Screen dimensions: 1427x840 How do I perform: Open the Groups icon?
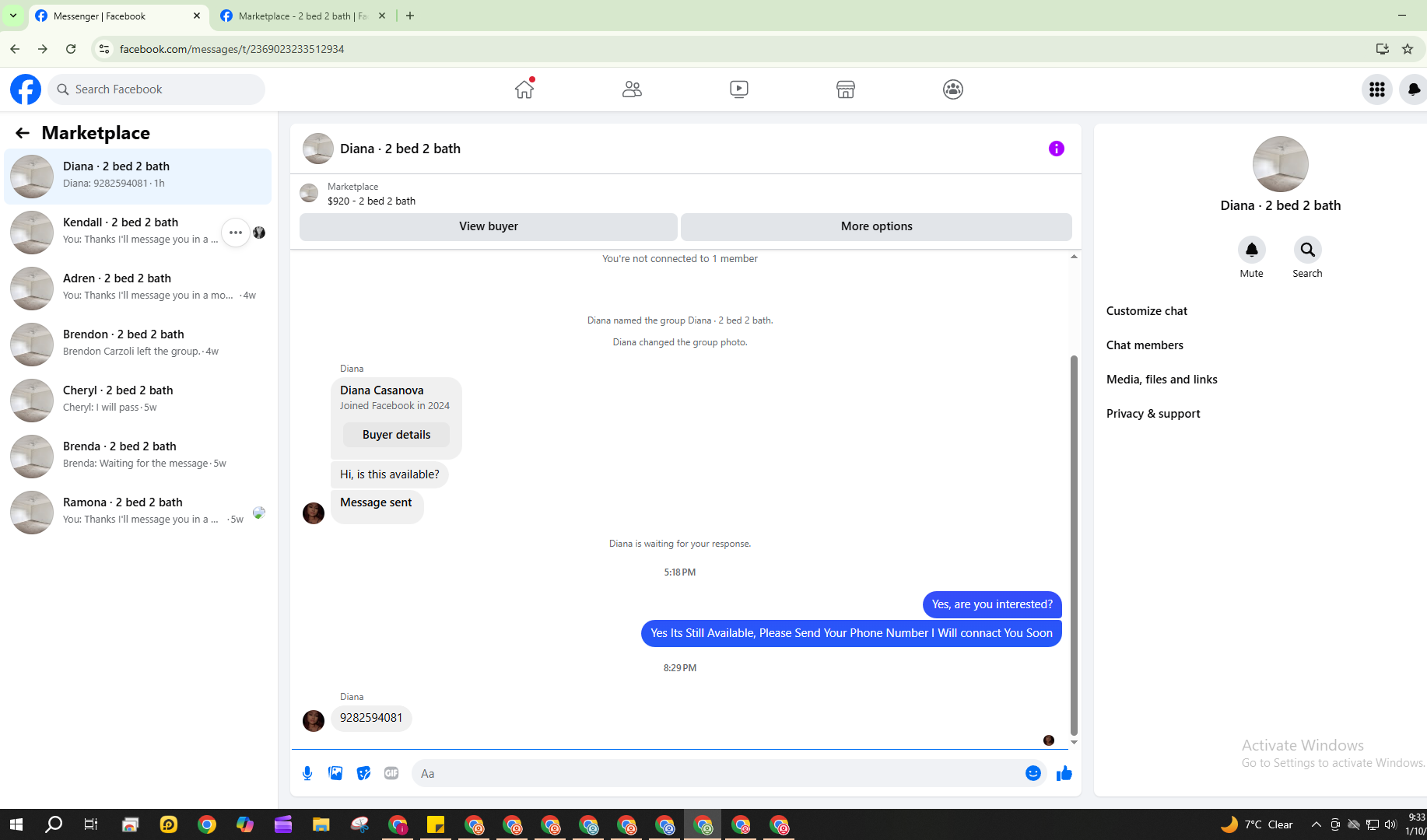click(953, 89)
